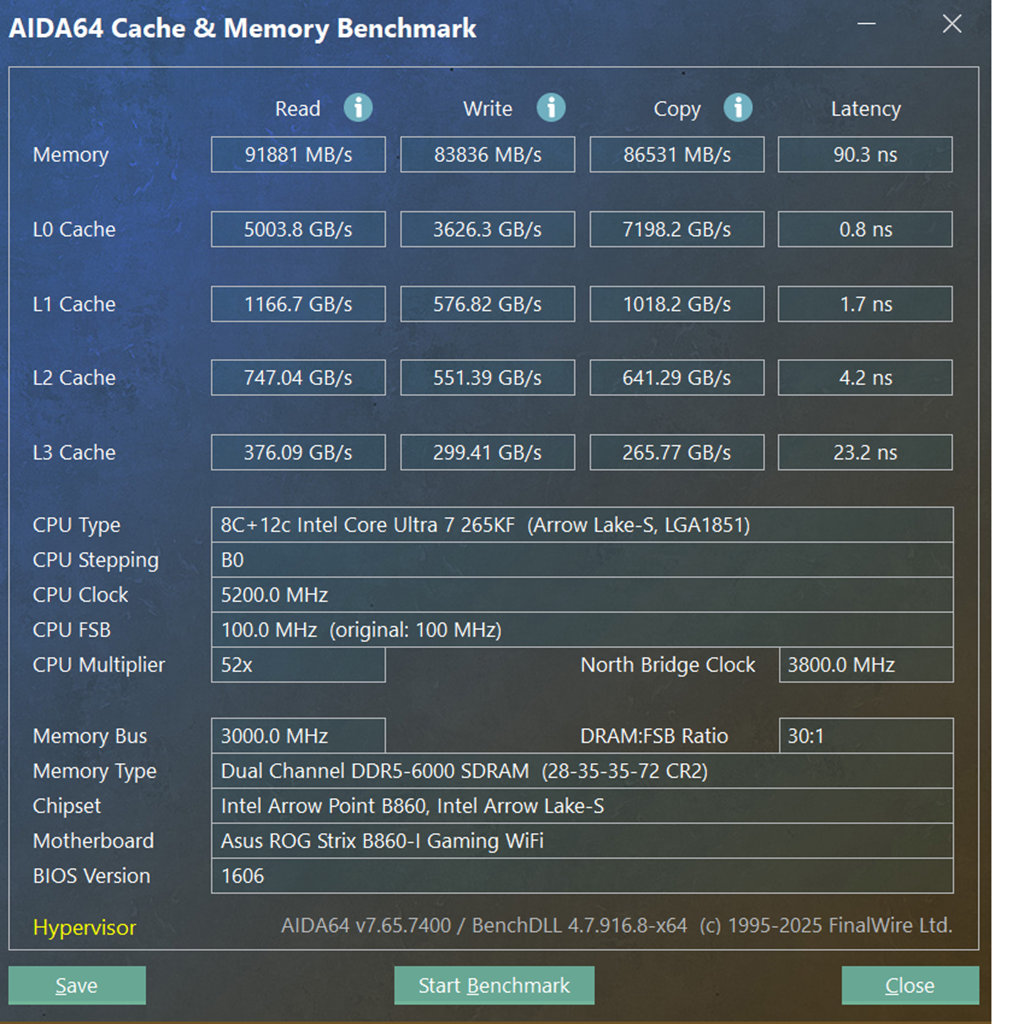The width and height of the screenshot is (1024, 1024).
Task: Click the DRAM:FSB Ratio label
Action: pyautogui.click(x=654, y=736)
